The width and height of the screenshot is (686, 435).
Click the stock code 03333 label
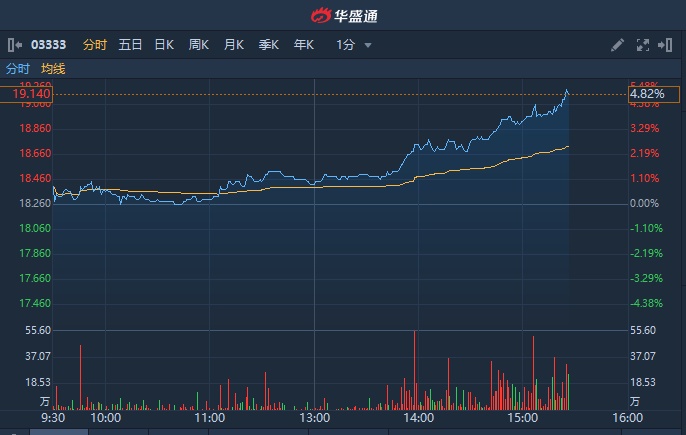coord(49,45)
